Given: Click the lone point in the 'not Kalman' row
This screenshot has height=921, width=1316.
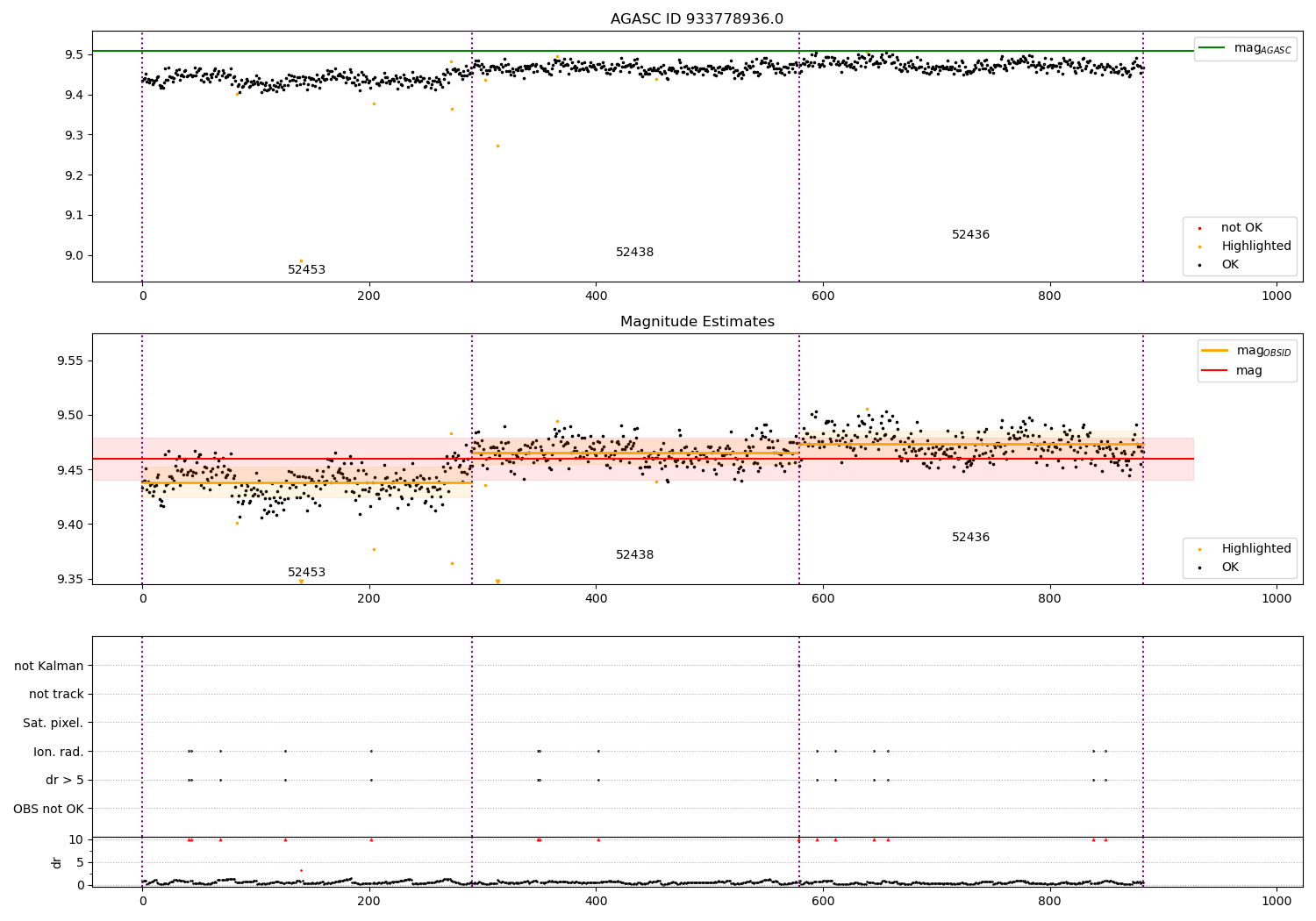Looking at the screenshot, I should 798,666.
